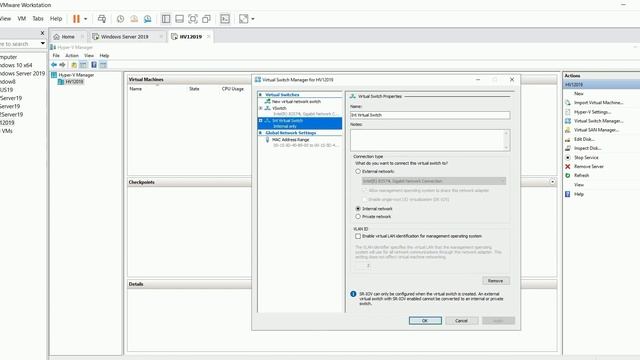Open the Tabs menu in VMware
Image resolution: width=640 pixels, height=360 pixels.
click(38, 19)
